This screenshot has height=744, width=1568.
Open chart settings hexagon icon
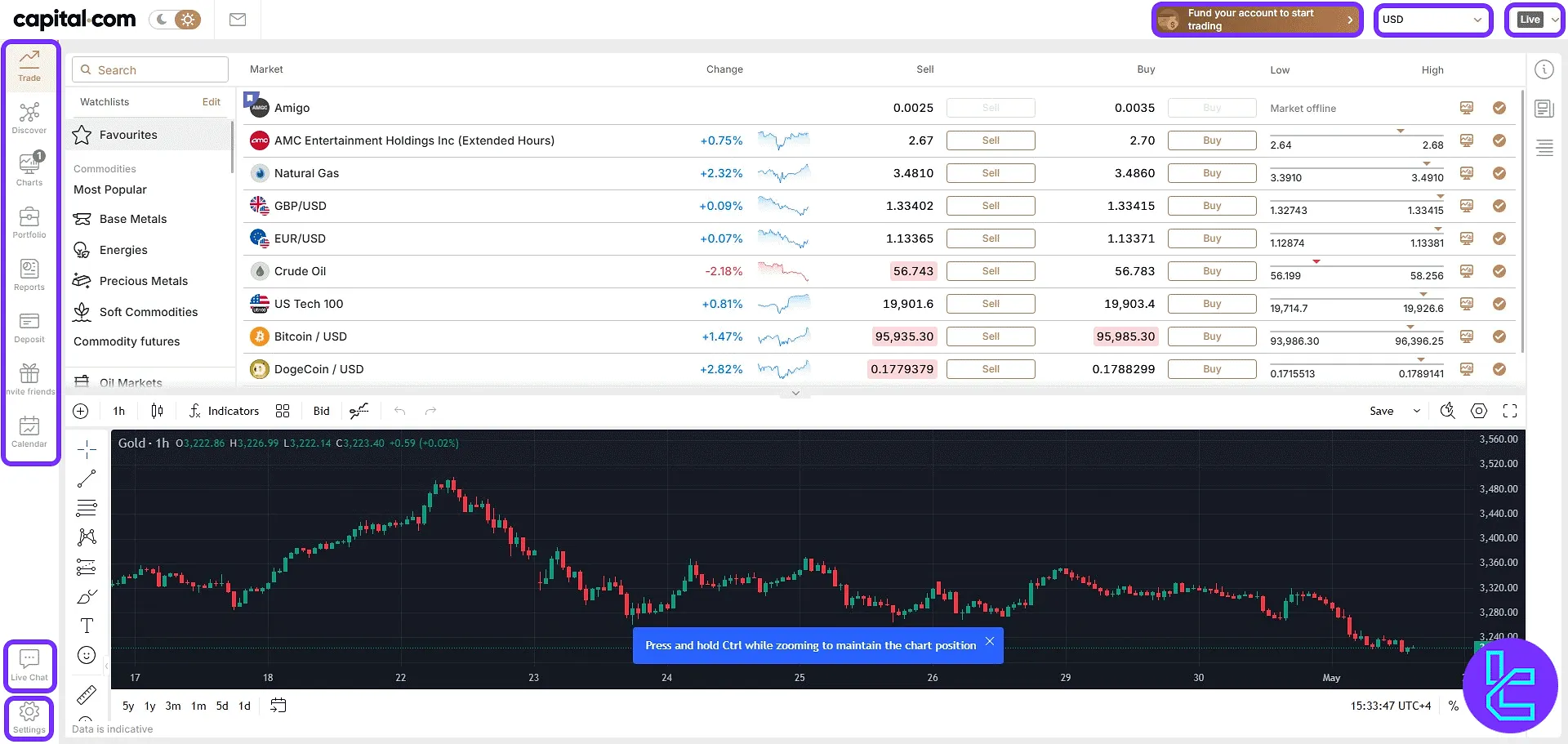1479,411
